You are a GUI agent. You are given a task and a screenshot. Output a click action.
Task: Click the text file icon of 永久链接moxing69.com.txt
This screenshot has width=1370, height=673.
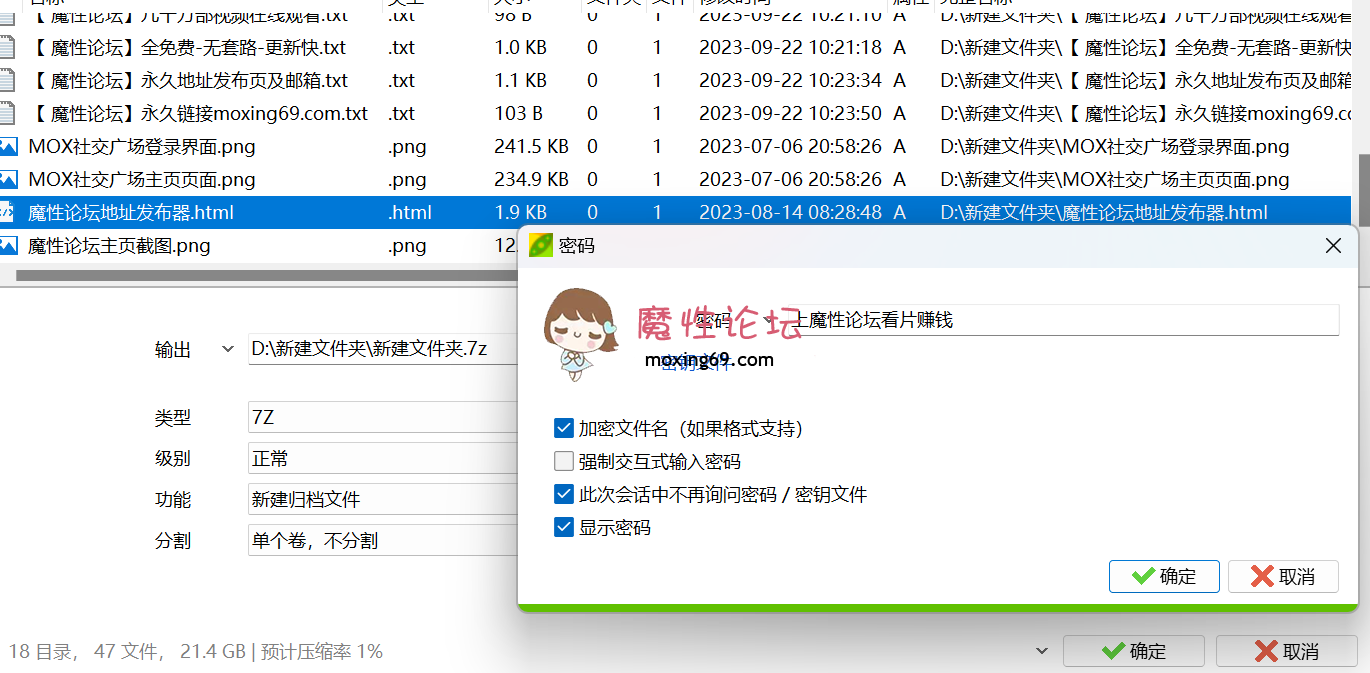point(8,114)
